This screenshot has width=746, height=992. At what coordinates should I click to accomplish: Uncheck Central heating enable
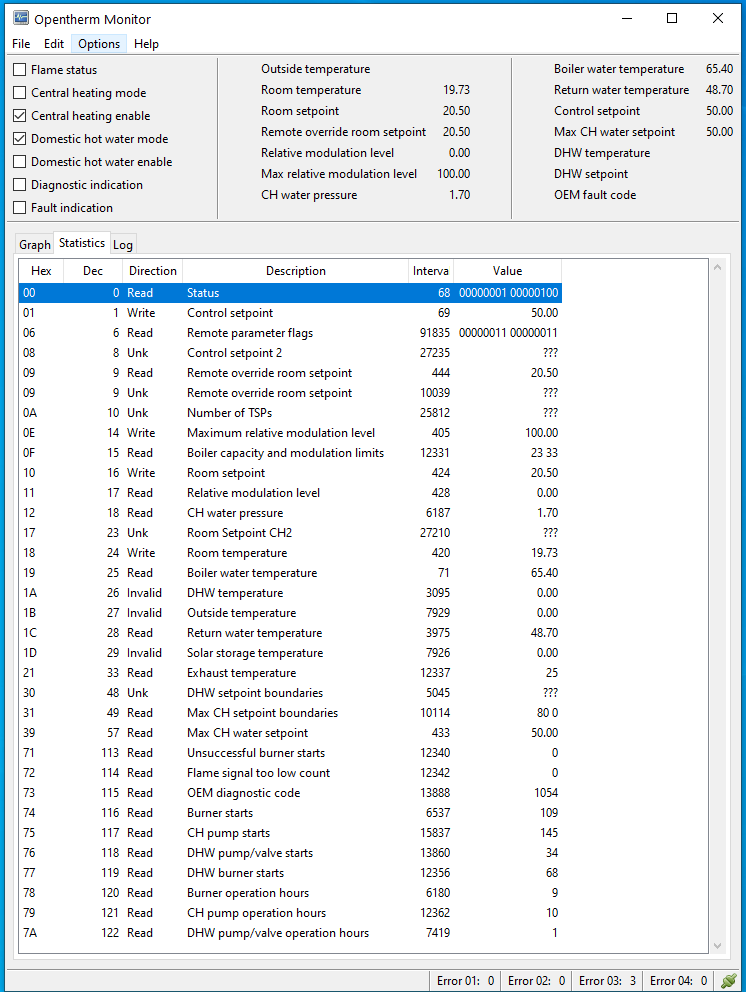pyautogui.click(x=20, y=116)
